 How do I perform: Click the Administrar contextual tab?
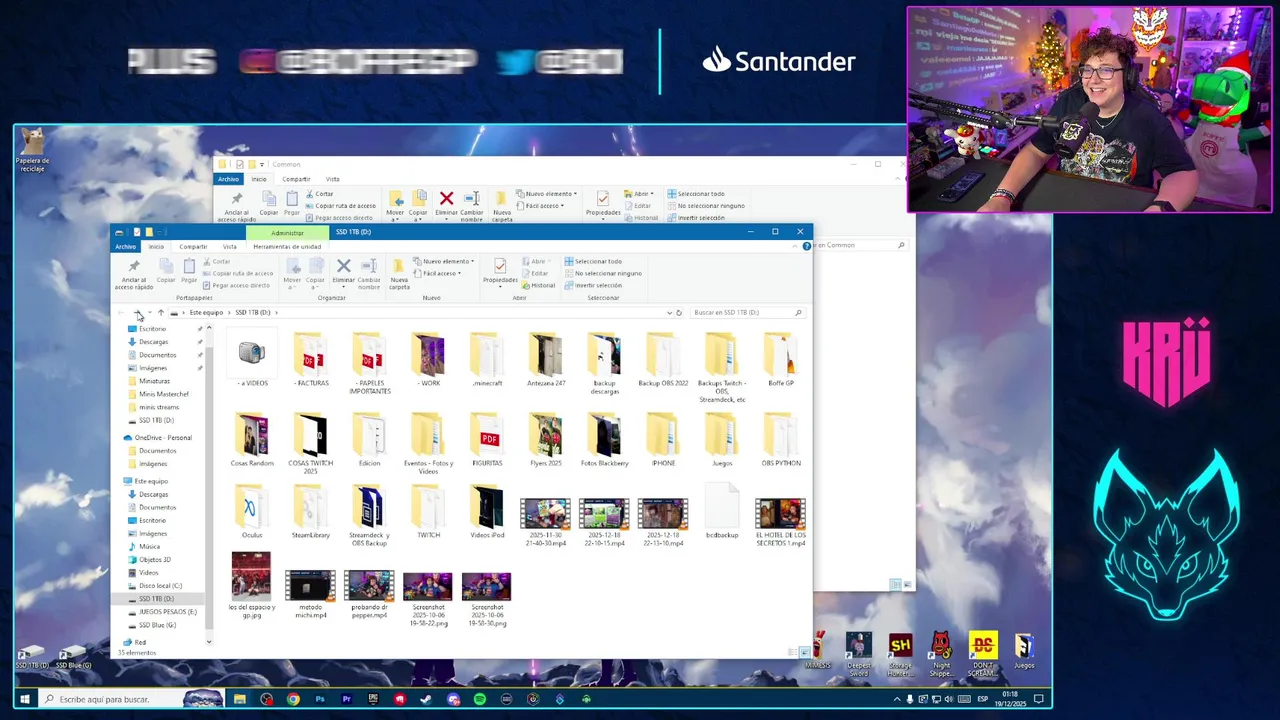(287, 233)
